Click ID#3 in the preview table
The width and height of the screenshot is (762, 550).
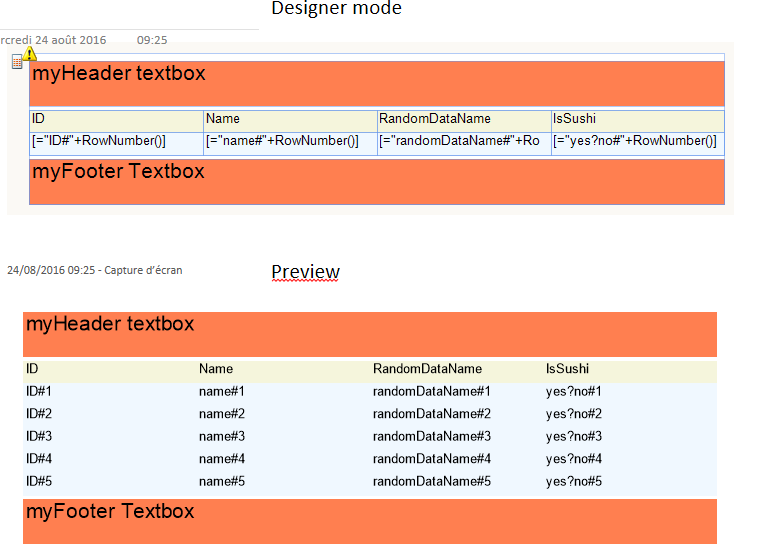click(x=39, y=436)
